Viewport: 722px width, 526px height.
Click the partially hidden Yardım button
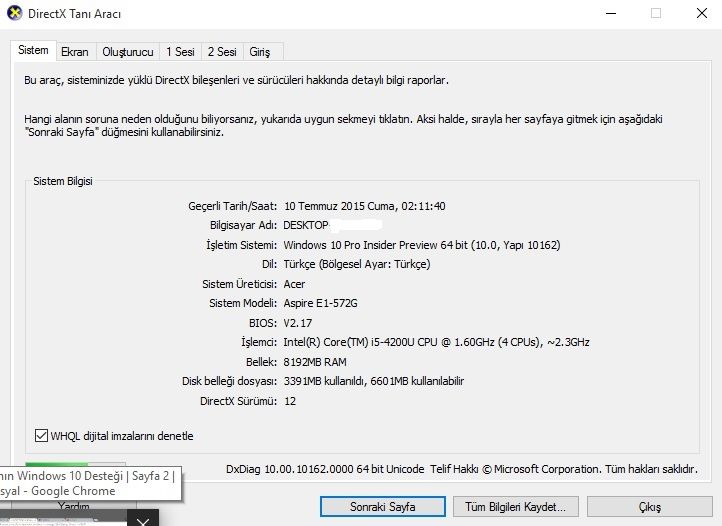point(74,506)
